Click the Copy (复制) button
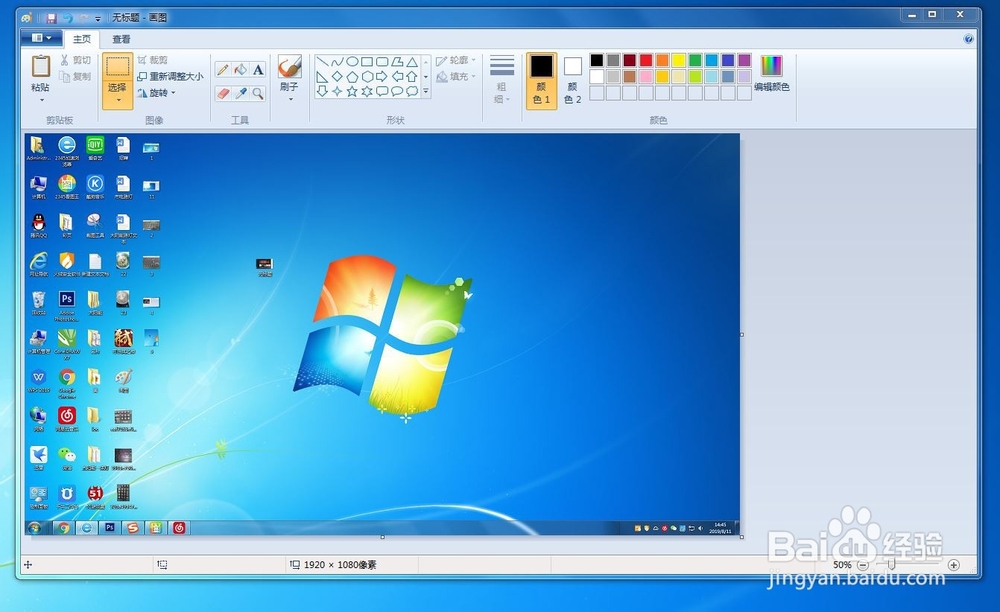This screenshot has width=1000, height=612. pyautogui.click(x=75, y=76)
